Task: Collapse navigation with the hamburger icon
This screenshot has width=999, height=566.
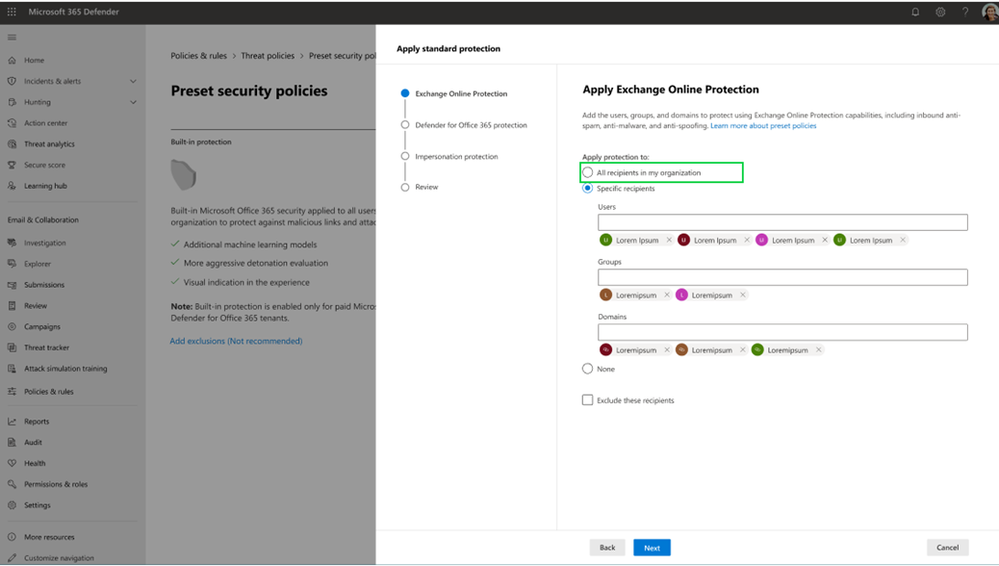Action: [x=11, y=37]
